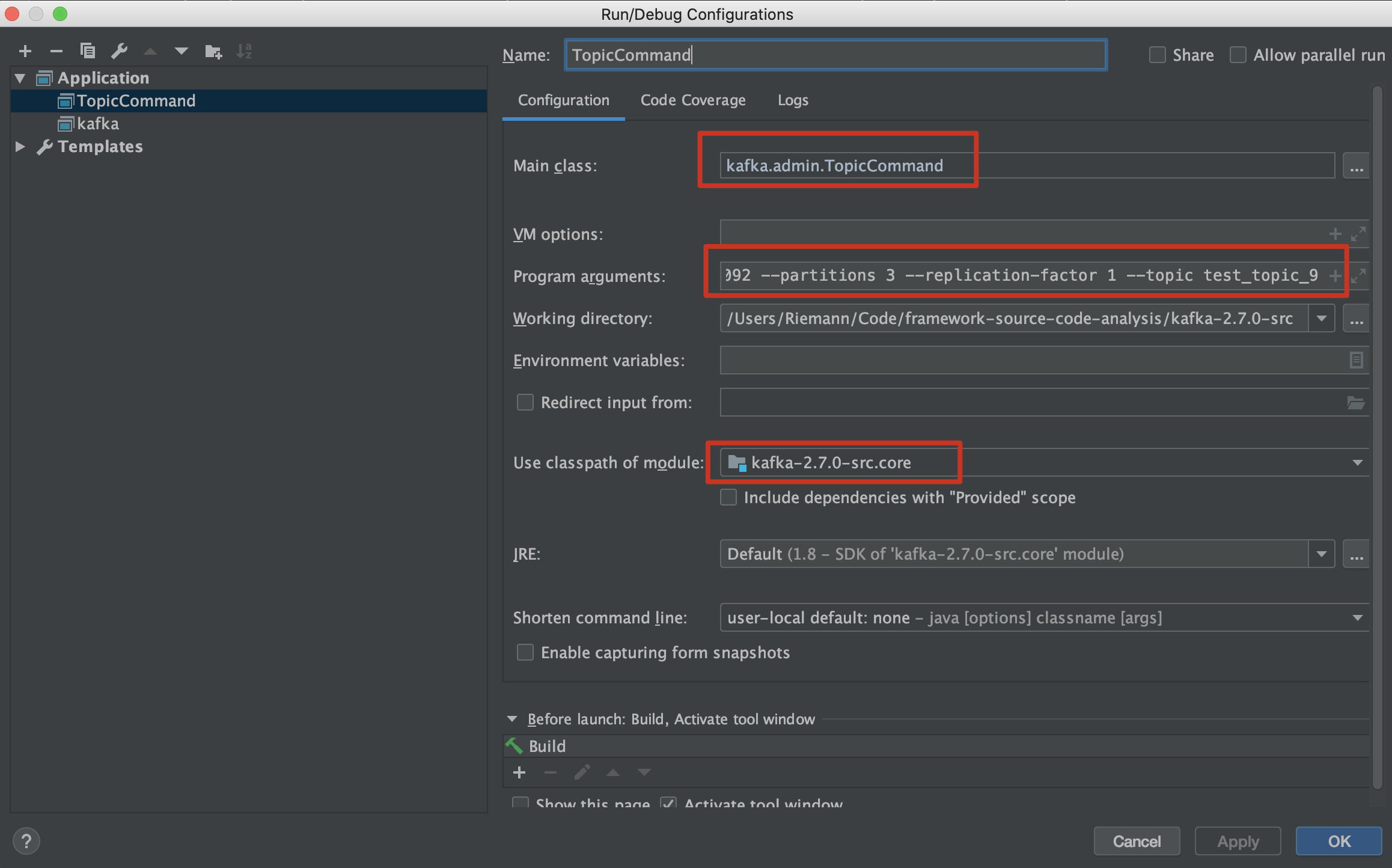
Task: Click the copy configuration icon
Action: 88,52
